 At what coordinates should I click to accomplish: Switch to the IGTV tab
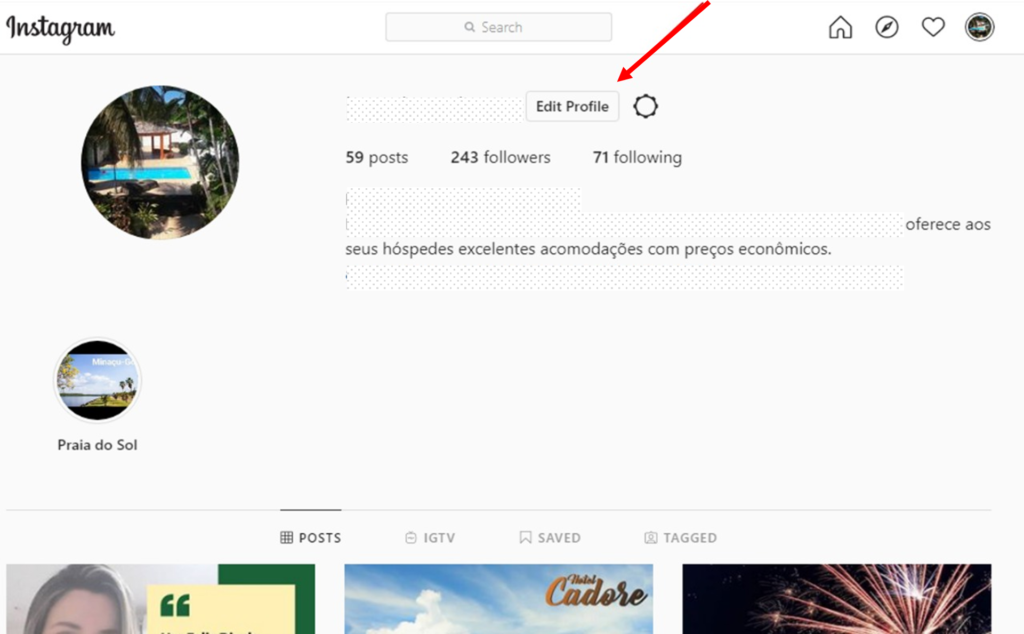(x=430, y=537)
